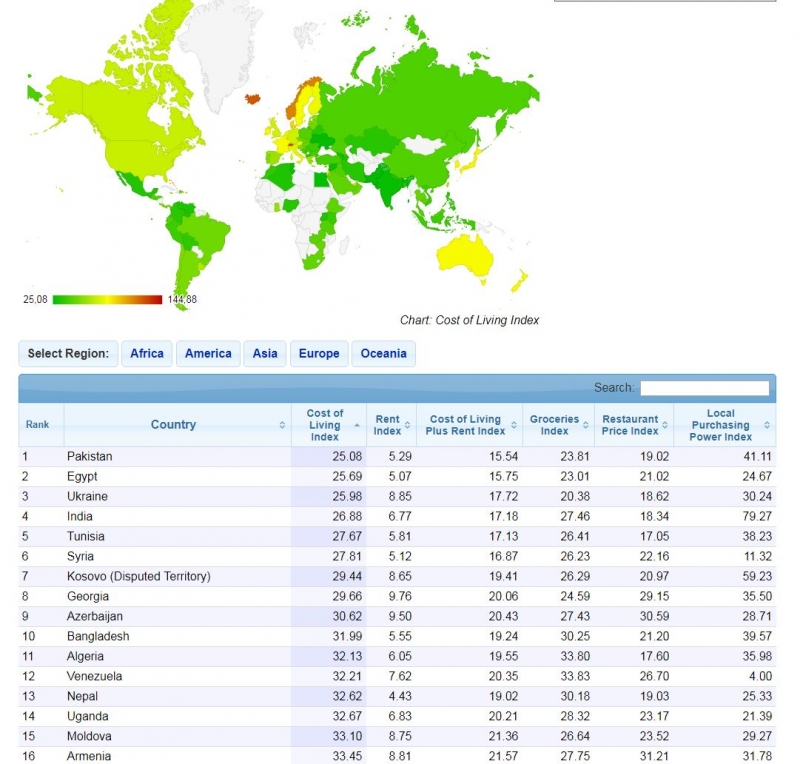Image resolution: width=800 pixels, height=764 pixels.
Task: Click Restaurant Price Index sort arrows
Action: click(x=667, y=425)
